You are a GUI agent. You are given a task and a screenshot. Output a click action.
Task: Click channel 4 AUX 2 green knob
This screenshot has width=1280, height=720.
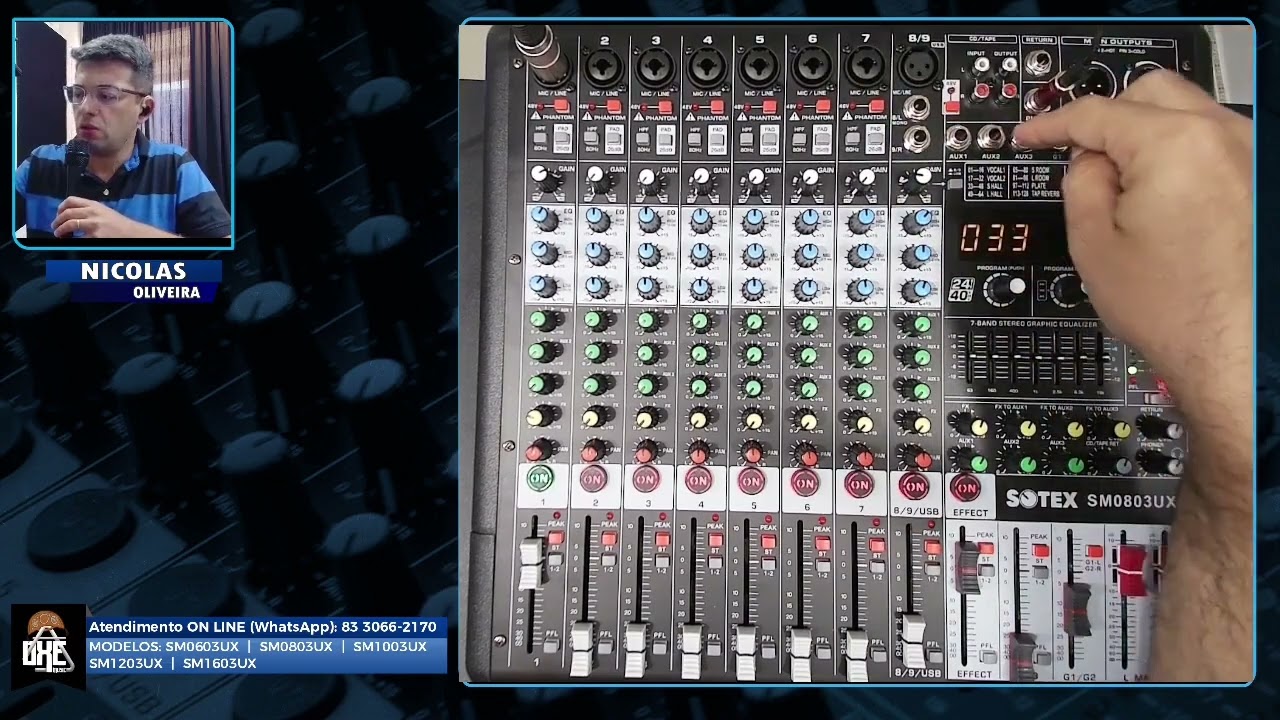coord(701,353)
